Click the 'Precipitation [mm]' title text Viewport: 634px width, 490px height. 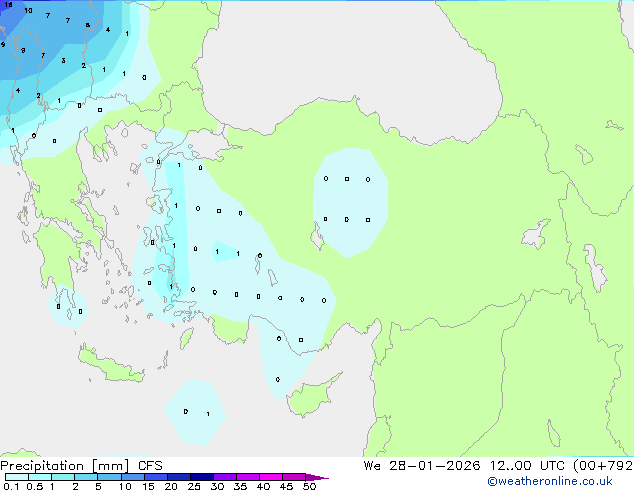click(65, 466)
